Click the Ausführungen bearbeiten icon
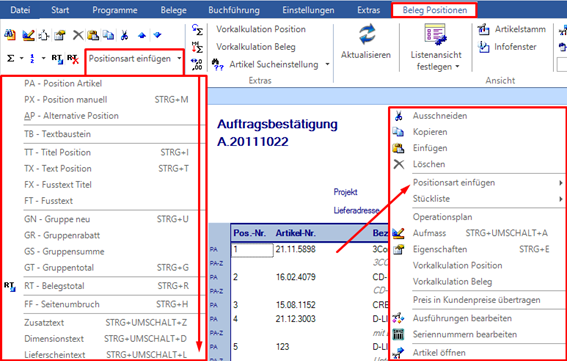 pyautogui.click(x=398, y=318)
